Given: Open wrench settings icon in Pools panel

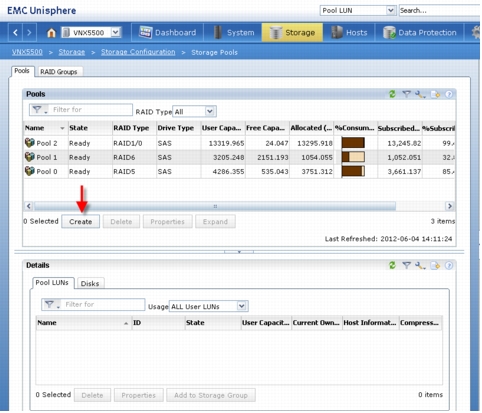Looking at the screenshot, I should pyautogui.click(x=420, y=95).
